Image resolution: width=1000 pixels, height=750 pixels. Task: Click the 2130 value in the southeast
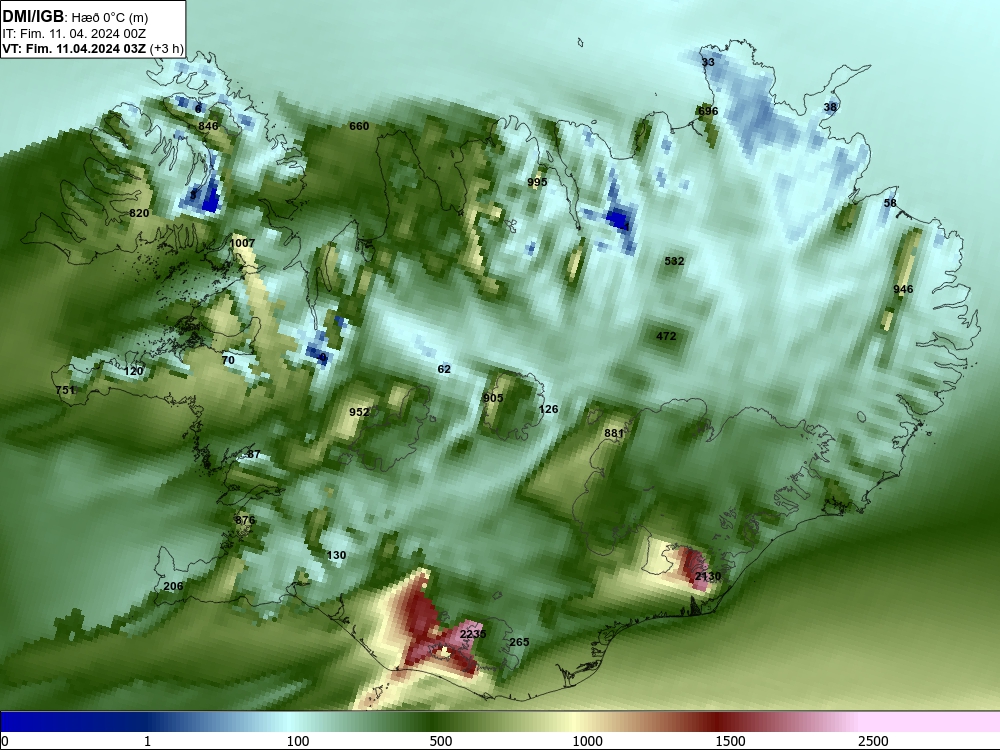pyautogui.click(x=707, y=576)
